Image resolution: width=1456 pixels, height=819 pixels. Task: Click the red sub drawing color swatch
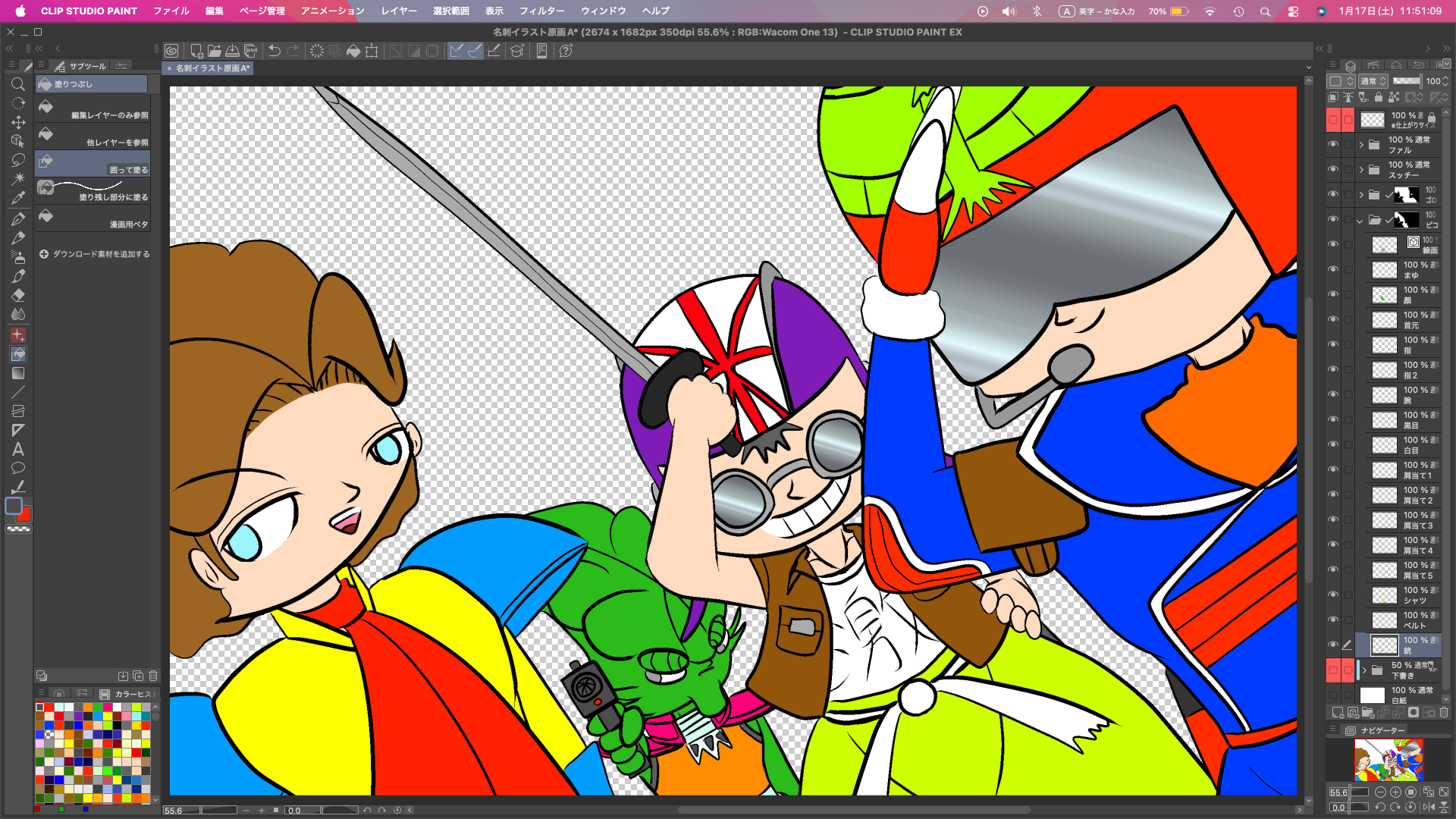(x=26, y=516)
